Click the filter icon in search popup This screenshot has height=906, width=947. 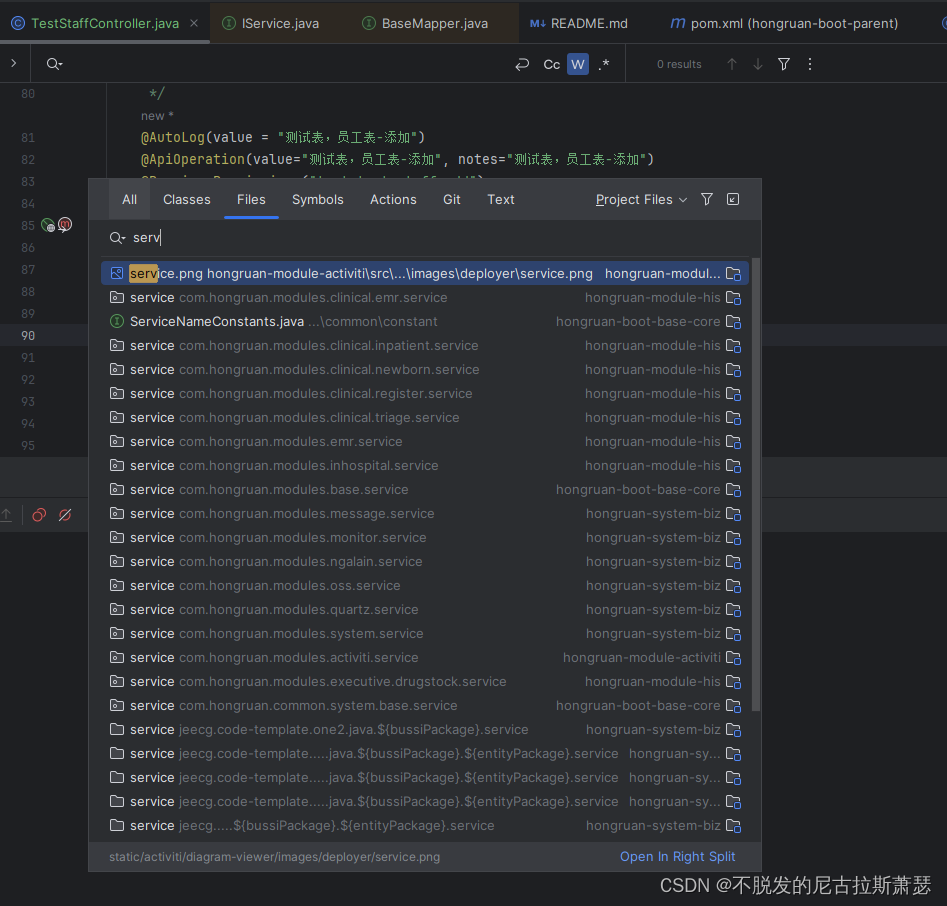707,199
